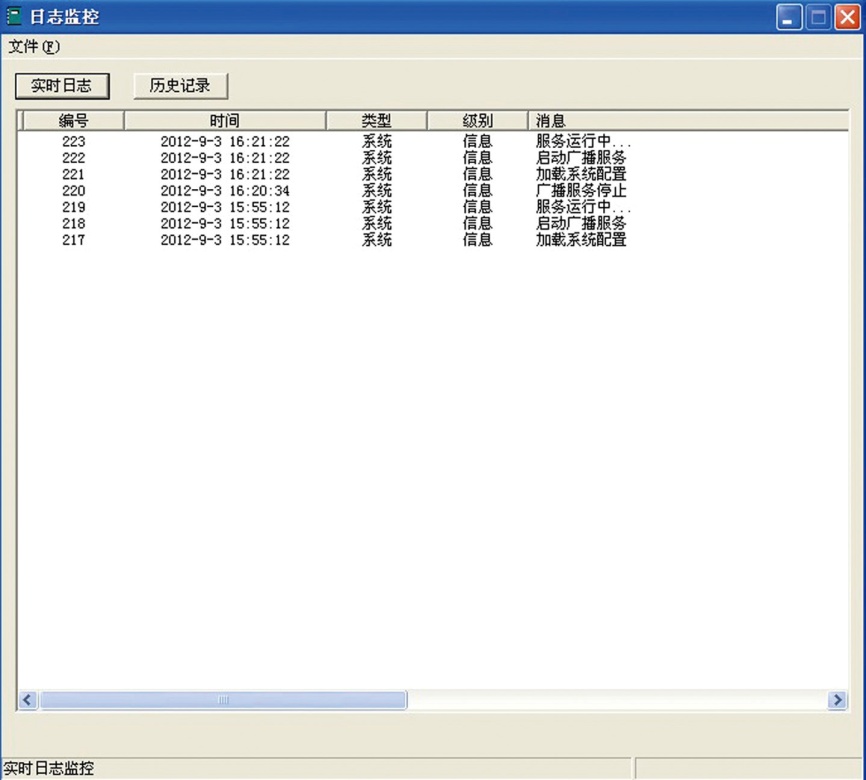Click 服务运行中... message in row 223
Viewport: 866px width, 780px height.
click(583, 141)
